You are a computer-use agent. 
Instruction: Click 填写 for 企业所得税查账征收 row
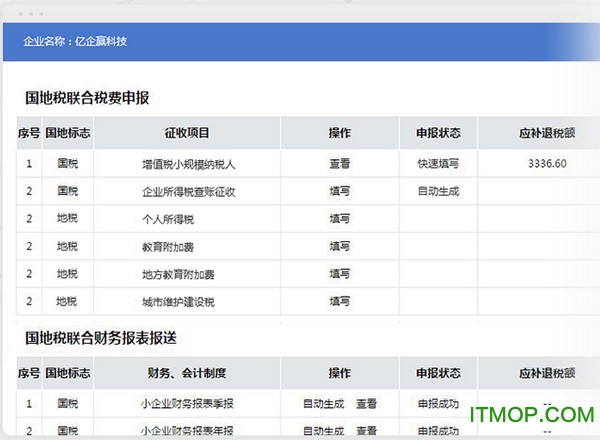click(x=340, y=190)
